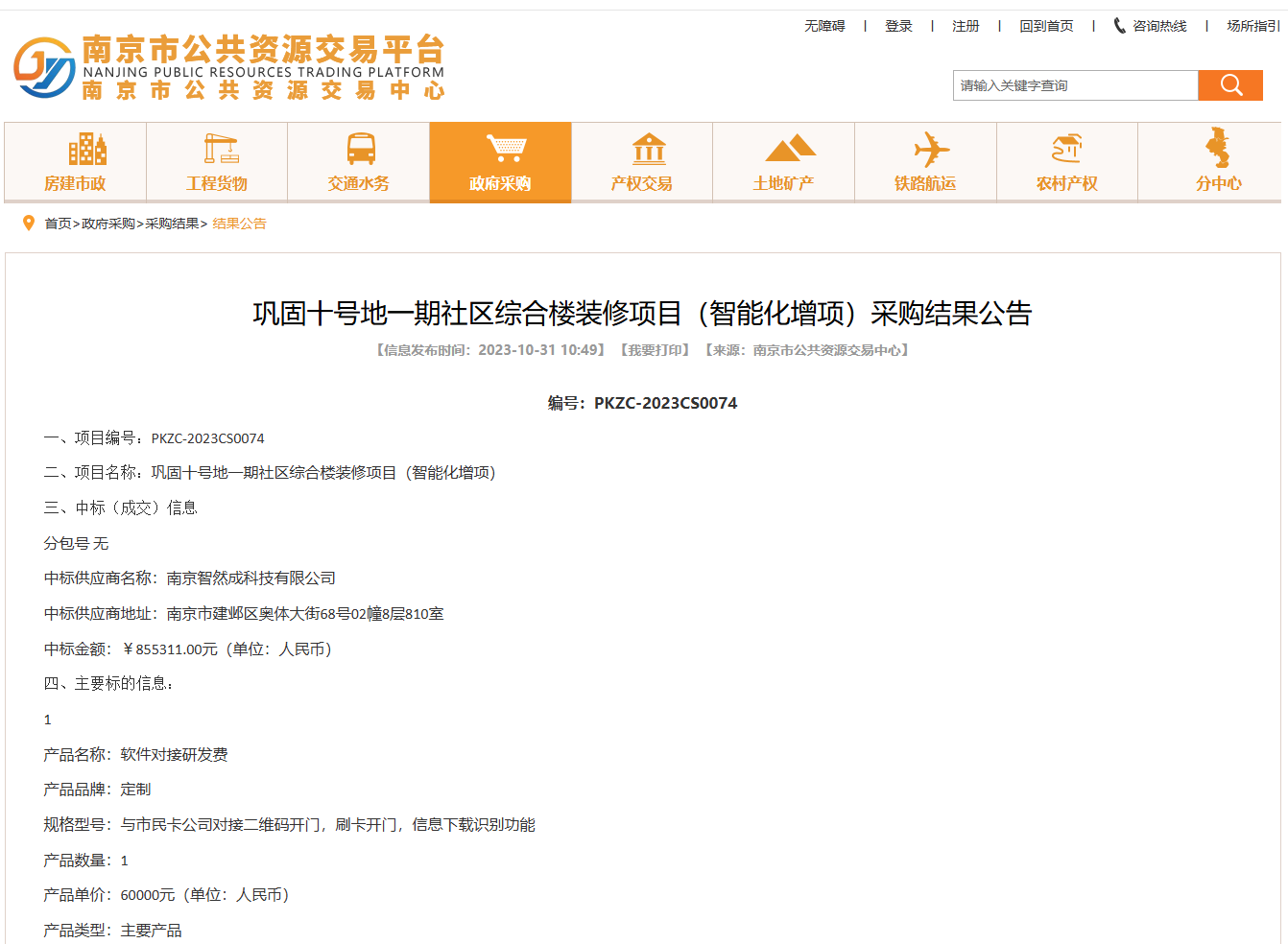Click the 登录 login link
The height and width of the screenshot is (944, 1288).
[x=898, y=26]
